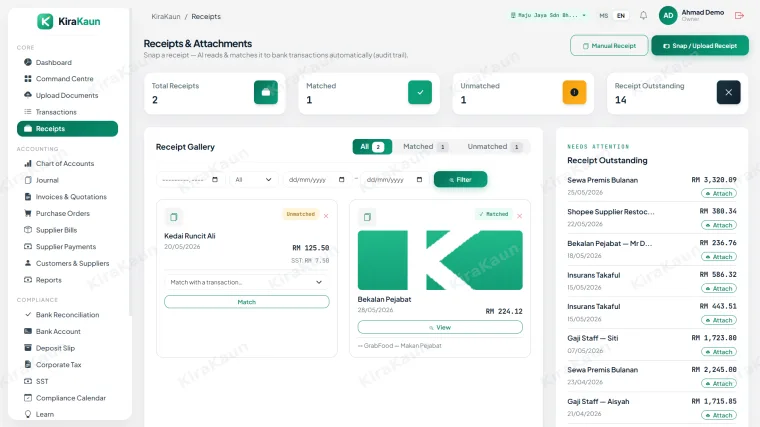Viewport: 760px width, 427px height.
Task: Select Receipts sidebar item
Action: [x=67, y=128]
